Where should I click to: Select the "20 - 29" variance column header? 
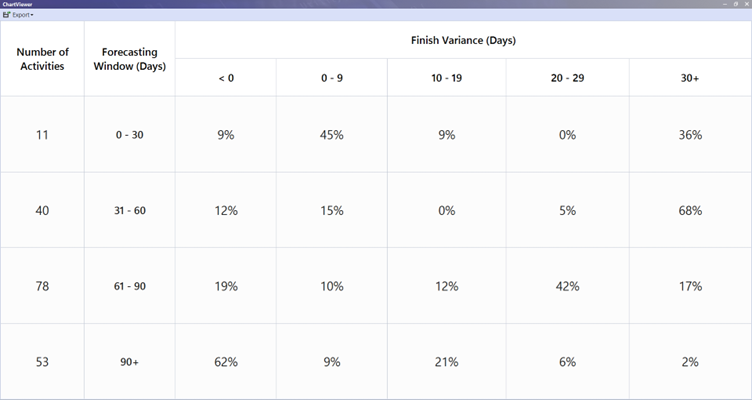point(567,78)
